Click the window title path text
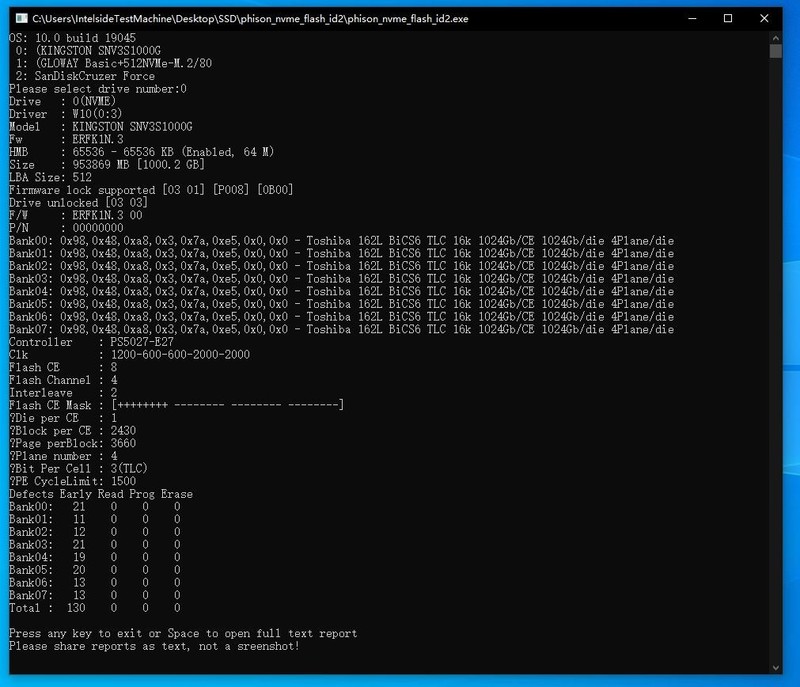The height and width of the screenshot is (687, 800). pos(250,19)
